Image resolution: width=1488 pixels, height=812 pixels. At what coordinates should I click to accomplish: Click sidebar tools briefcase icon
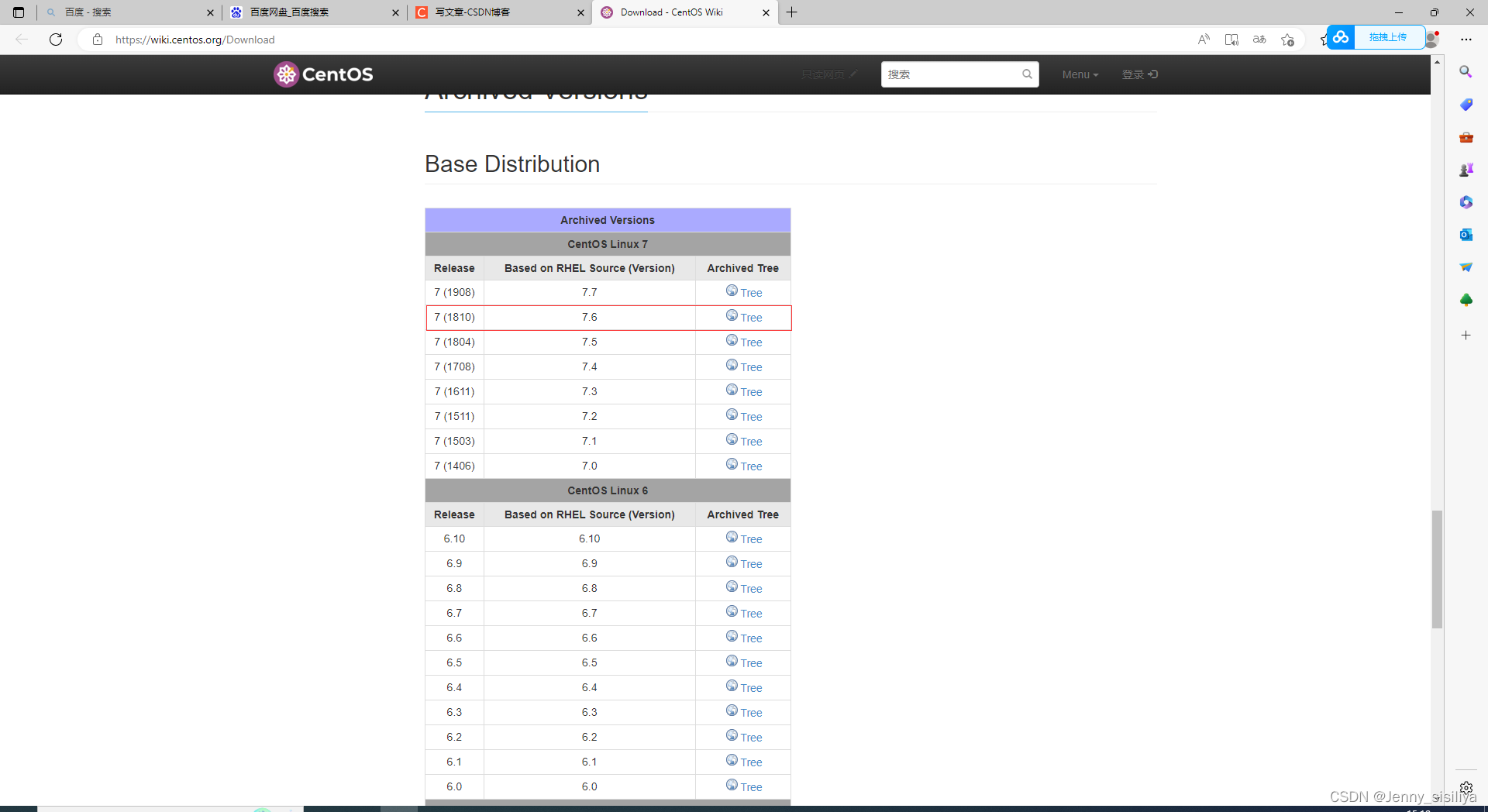(1466, 137)
